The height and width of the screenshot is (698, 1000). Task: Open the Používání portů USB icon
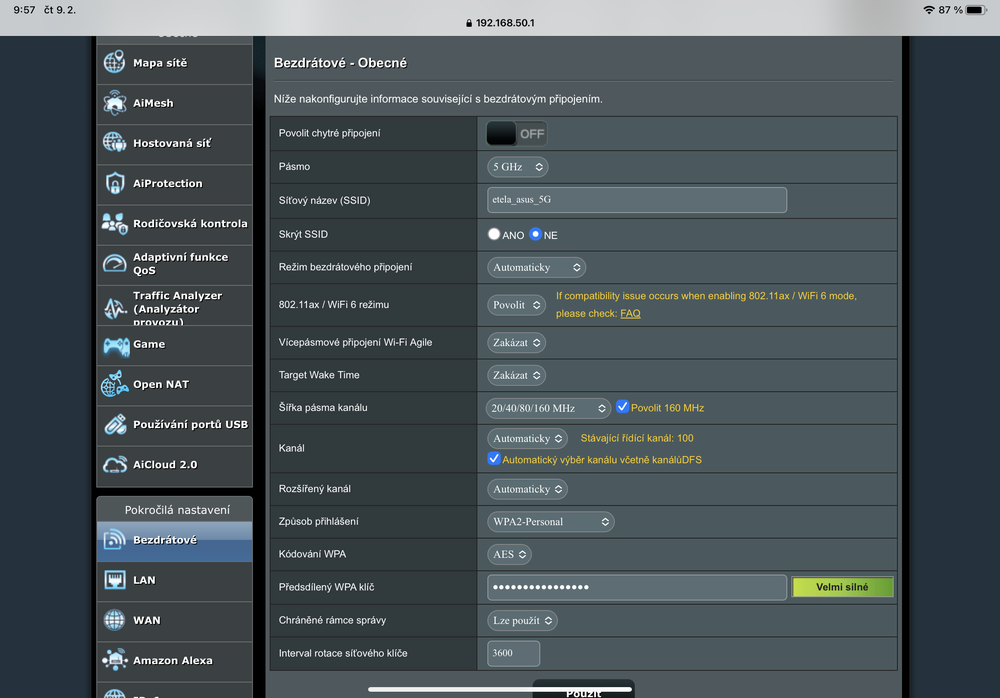[x=115, y=425]
